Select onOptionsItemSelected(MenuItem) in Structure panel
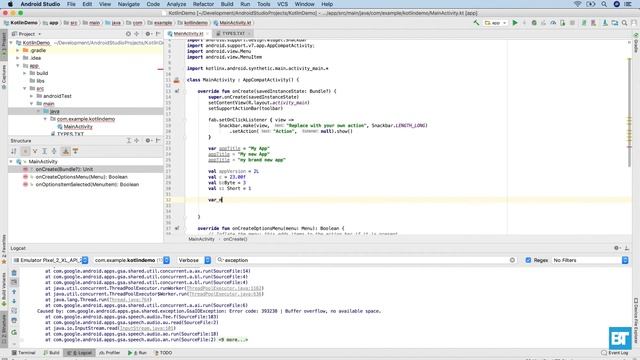640x360 pixels. tap(87, 184)
